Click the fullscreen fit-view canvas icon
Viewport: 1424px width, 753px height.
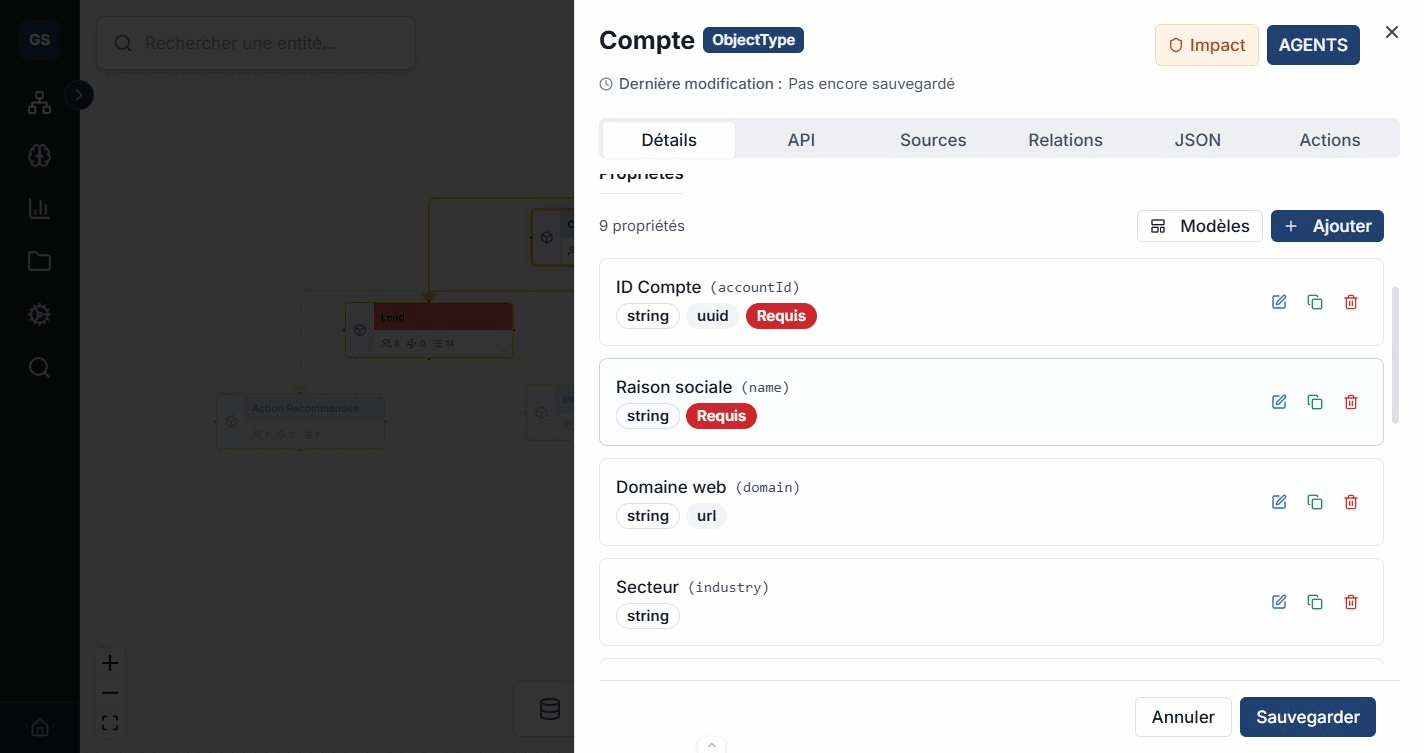click(x=110, y=723)
